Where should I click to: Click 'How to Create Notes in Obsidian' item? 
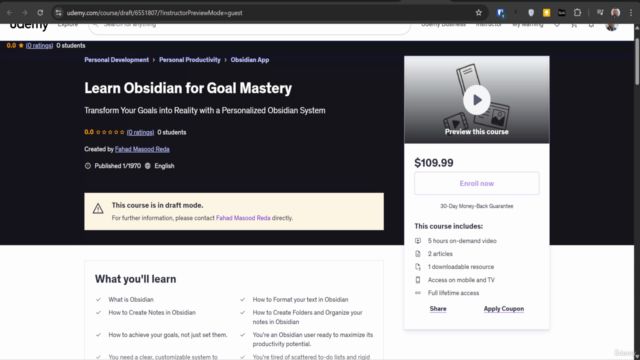tap(152, 313)
